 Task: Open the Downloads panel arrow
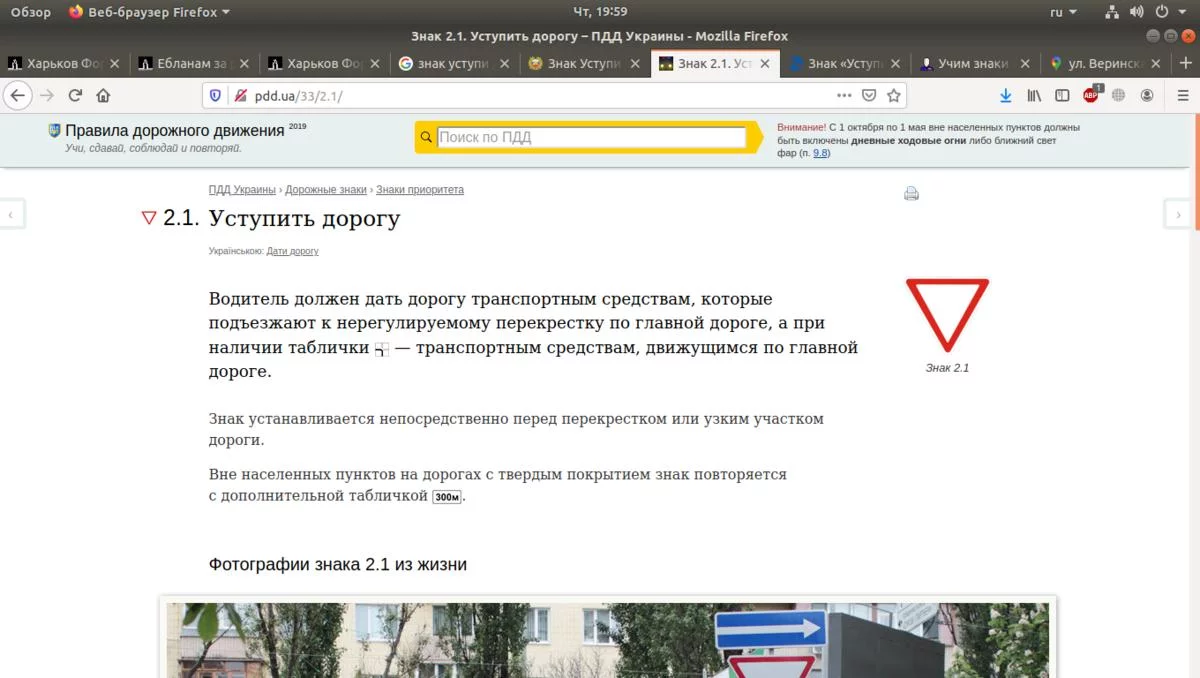(1006, 96)
